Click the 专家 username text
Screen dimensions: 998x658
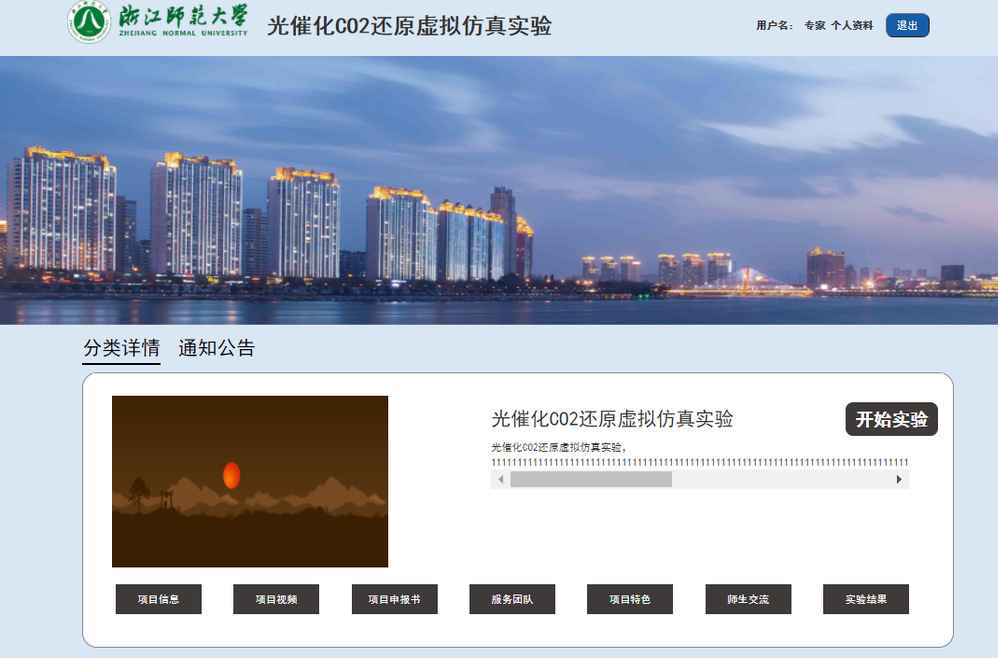[x=815, y=25]
